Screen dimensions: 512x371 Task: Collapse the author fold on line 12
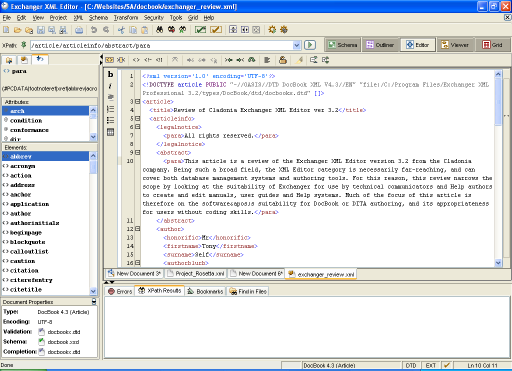click(137, 229)
